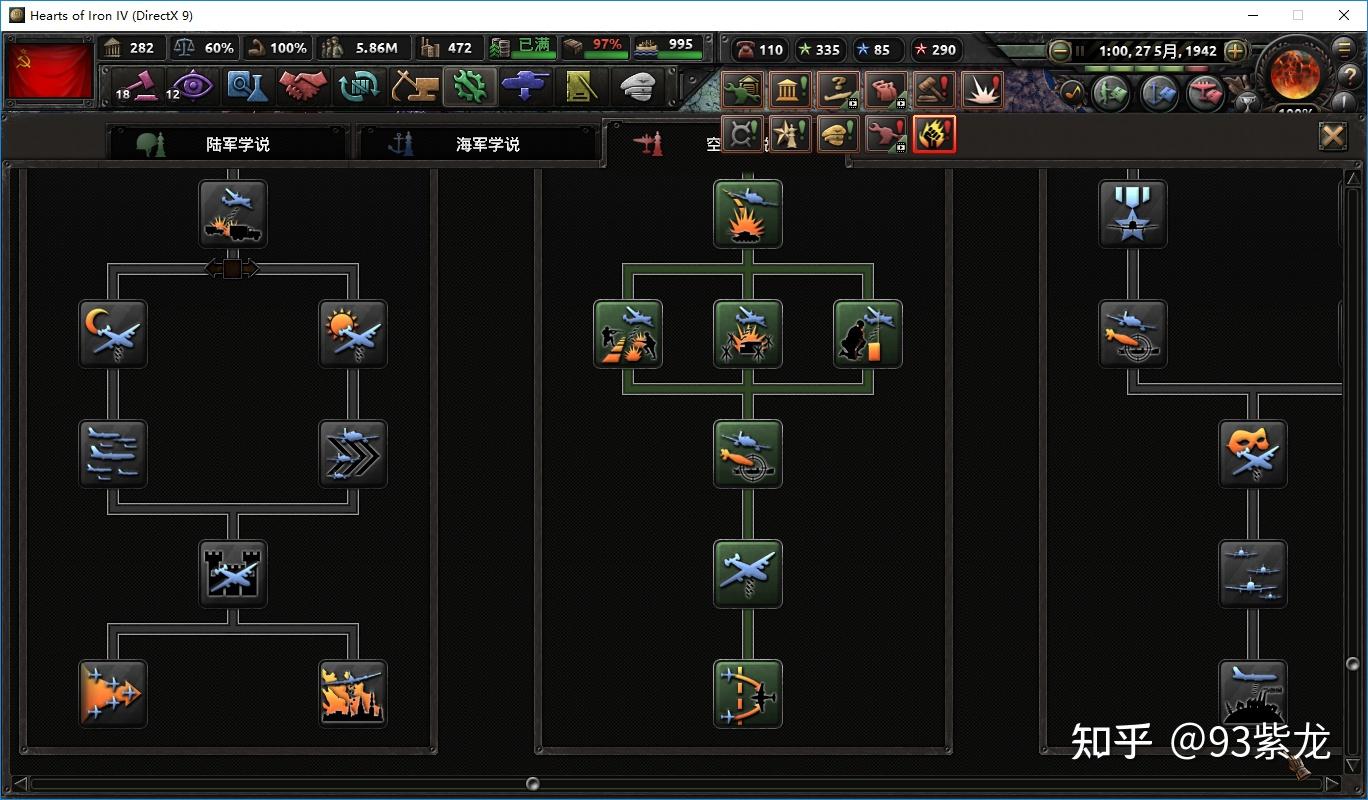Viewport: 1368px width, 800px height.
Task: Select the green doctrine with plane and soldiers
Action: [628, 334]
